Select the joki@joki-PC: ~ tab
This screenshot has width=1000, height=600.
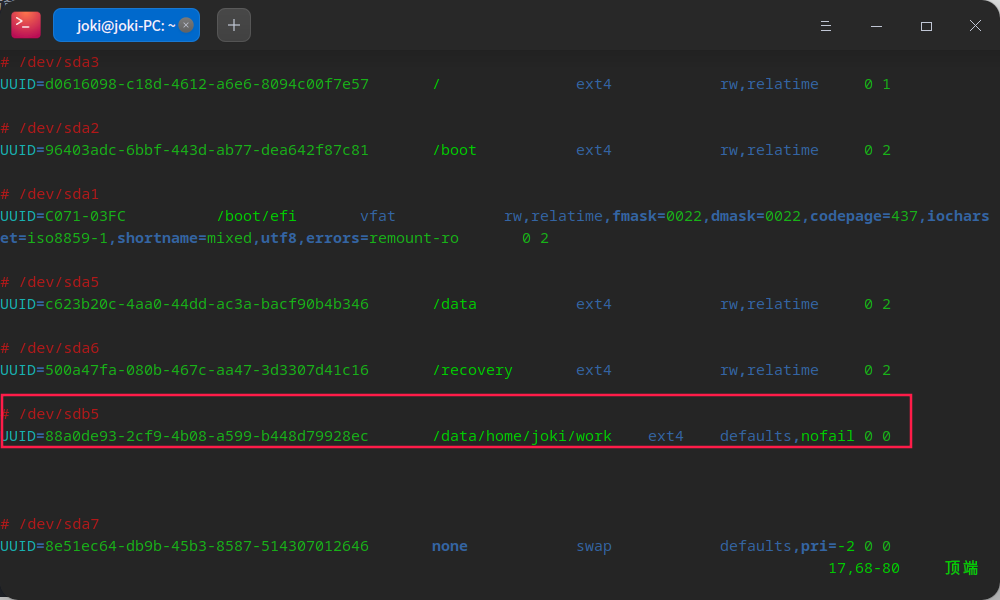pos(126,26)
